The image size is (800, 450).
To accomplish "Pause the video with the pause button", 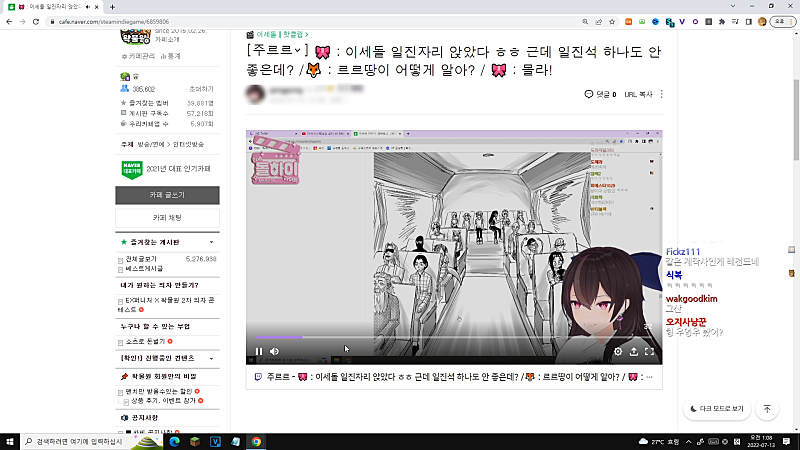I will (x=259, y=351).
